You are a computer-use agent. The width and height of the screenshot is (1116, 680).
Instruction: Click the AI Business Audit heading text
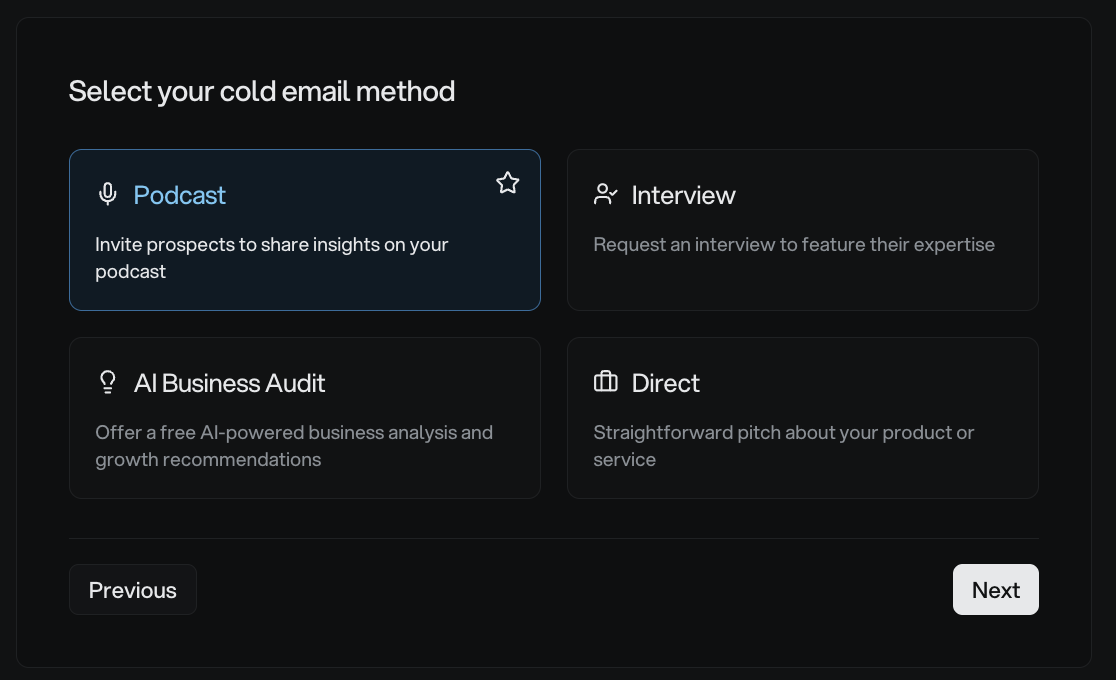click(x=230, y=383)
